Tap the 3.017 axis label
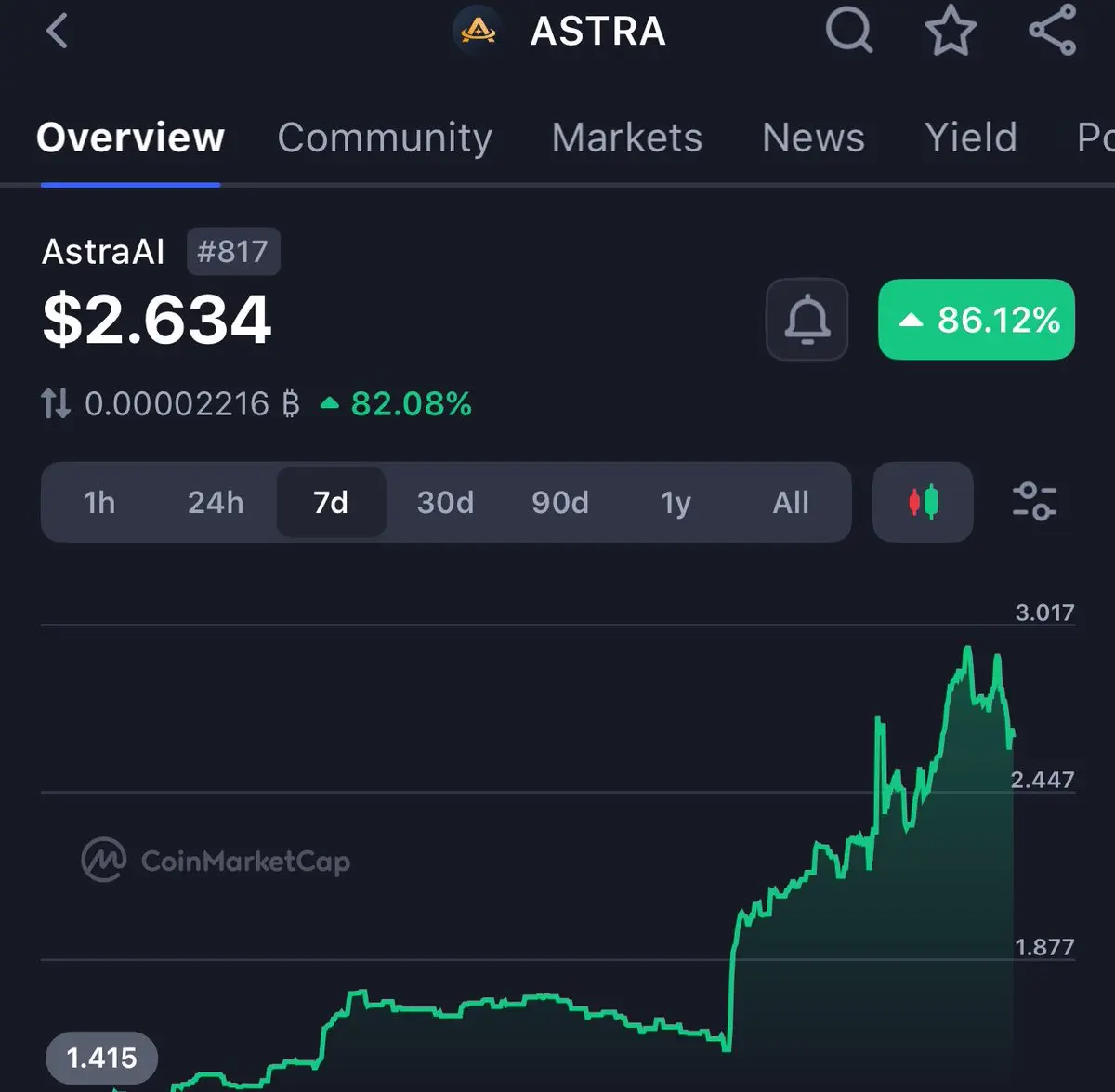This screenshot has height=1092, width=1115. pos(1044,612)
